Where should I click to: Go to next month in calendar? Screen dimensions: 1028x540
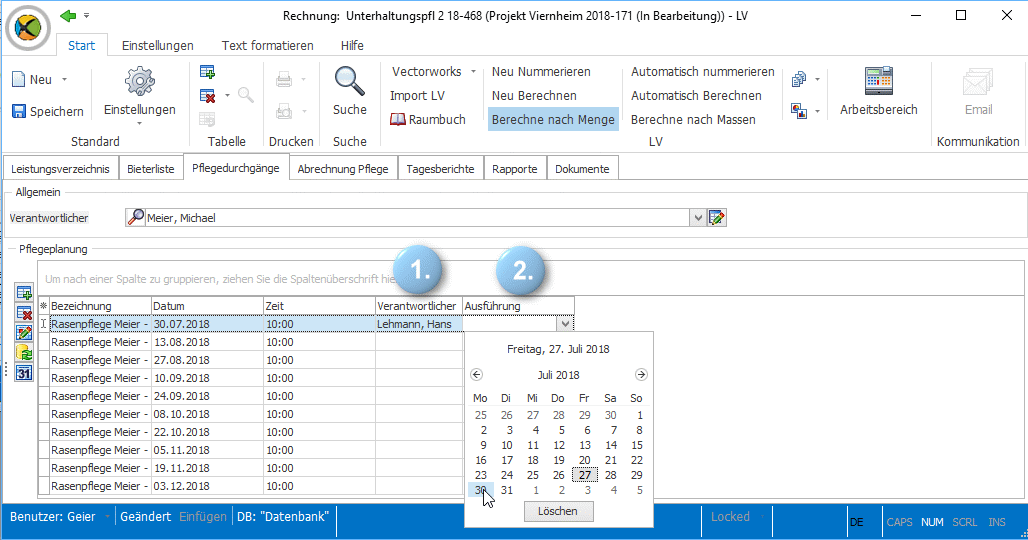click(x=641, y=375)
